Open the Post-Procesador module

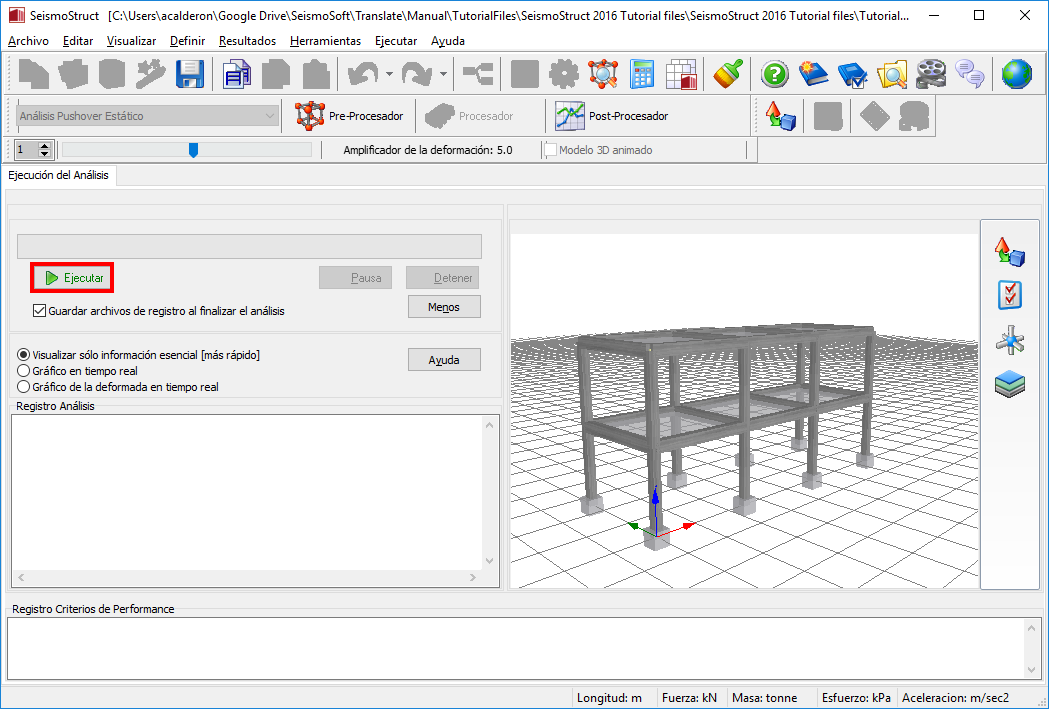[612, 116]
